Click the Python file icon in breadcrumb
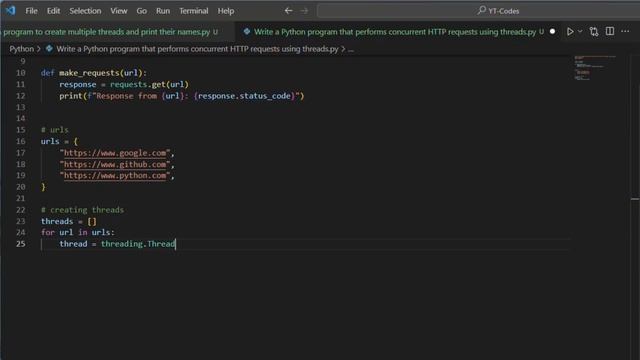The height and width of the screenshot is (360, 640). click(49, 49)
